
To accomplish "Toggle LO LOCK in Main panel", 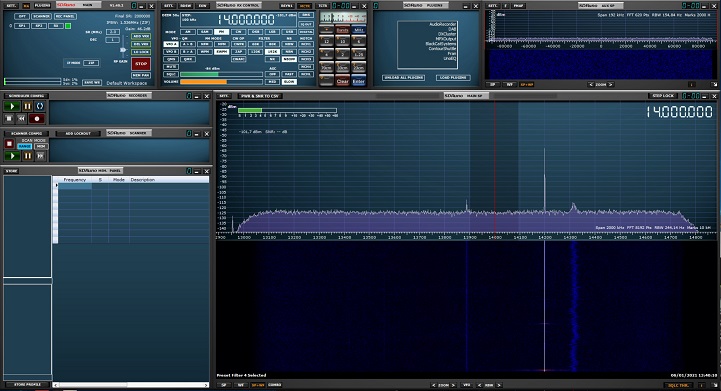I will (x=141, y=52).
